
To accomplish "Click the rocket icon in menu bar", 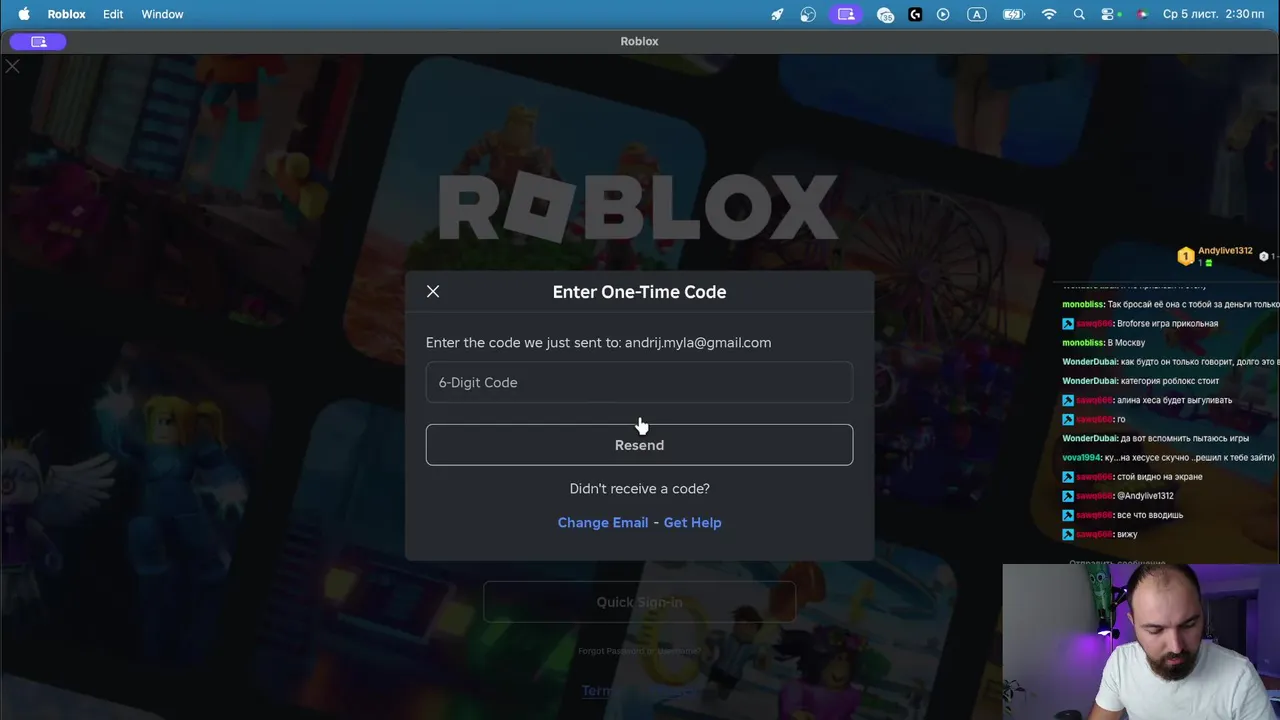I will coord(777,14).
